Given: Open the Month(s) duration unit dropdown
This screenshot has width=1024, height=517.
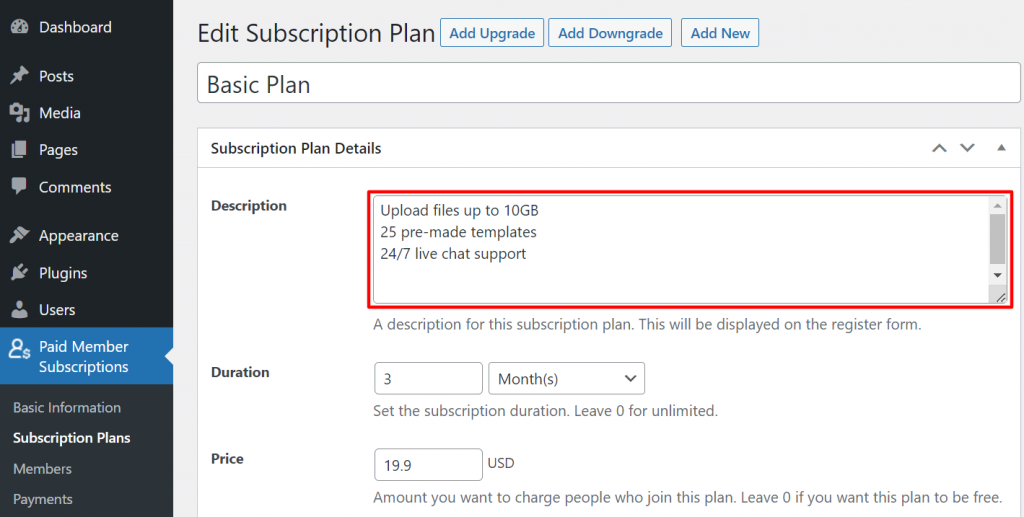Looking at the screenshot, I should coord(566,378).
